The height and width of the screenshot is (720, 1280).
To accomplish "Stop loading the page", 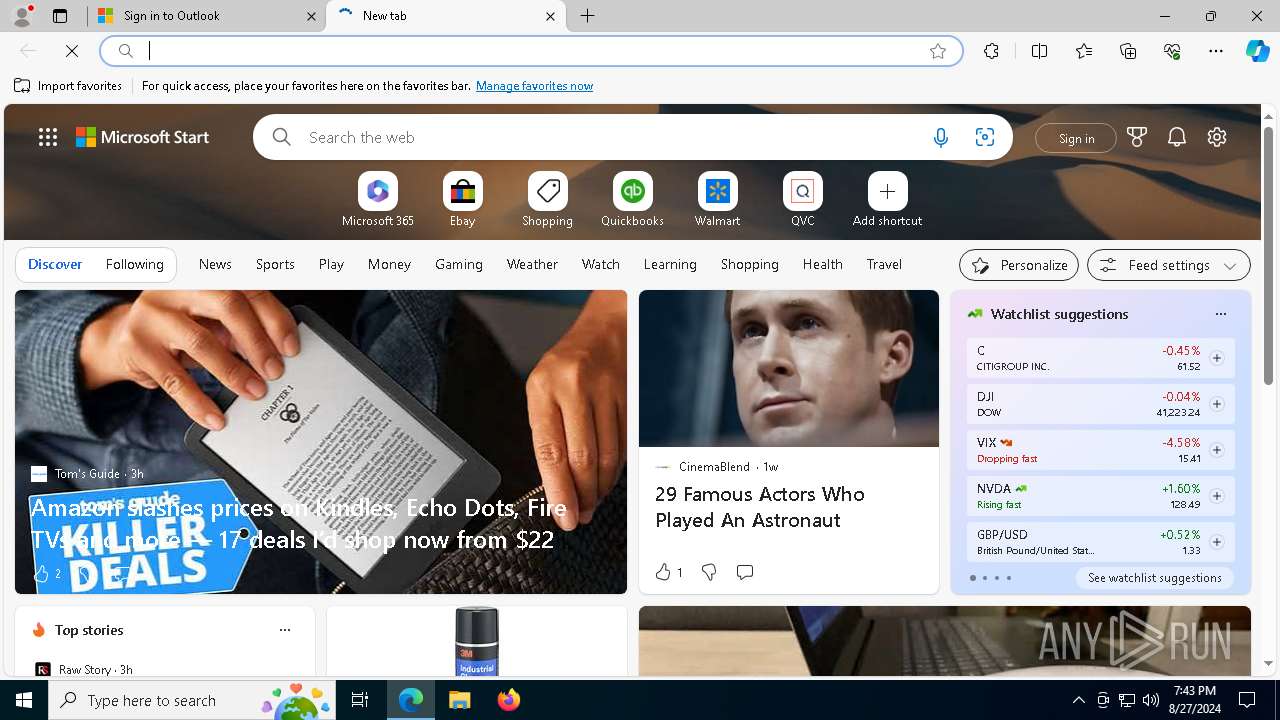I will point(72,51).
